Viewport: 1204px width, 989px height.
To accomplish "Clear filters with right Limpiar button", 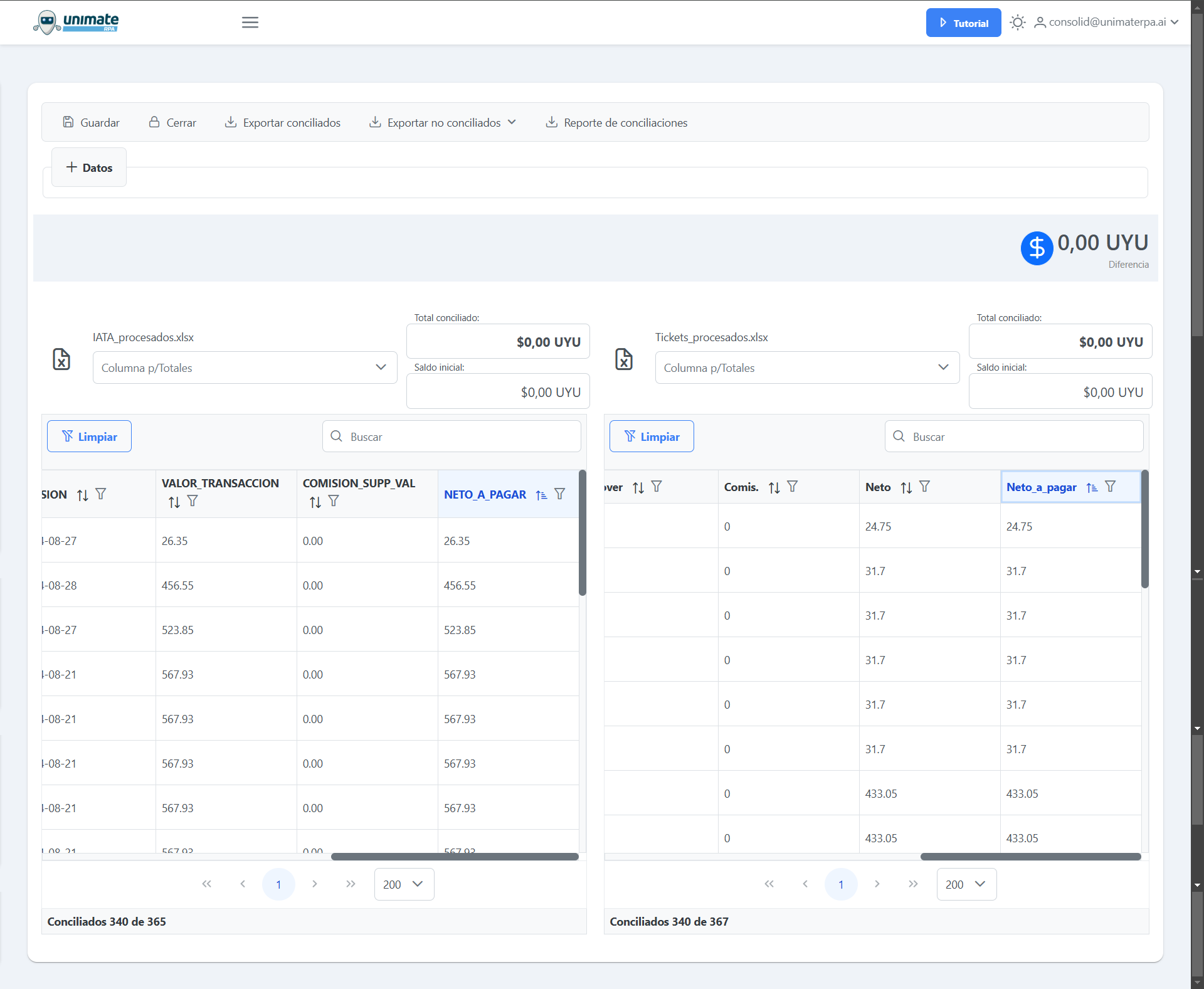I will tap(652, 436).
